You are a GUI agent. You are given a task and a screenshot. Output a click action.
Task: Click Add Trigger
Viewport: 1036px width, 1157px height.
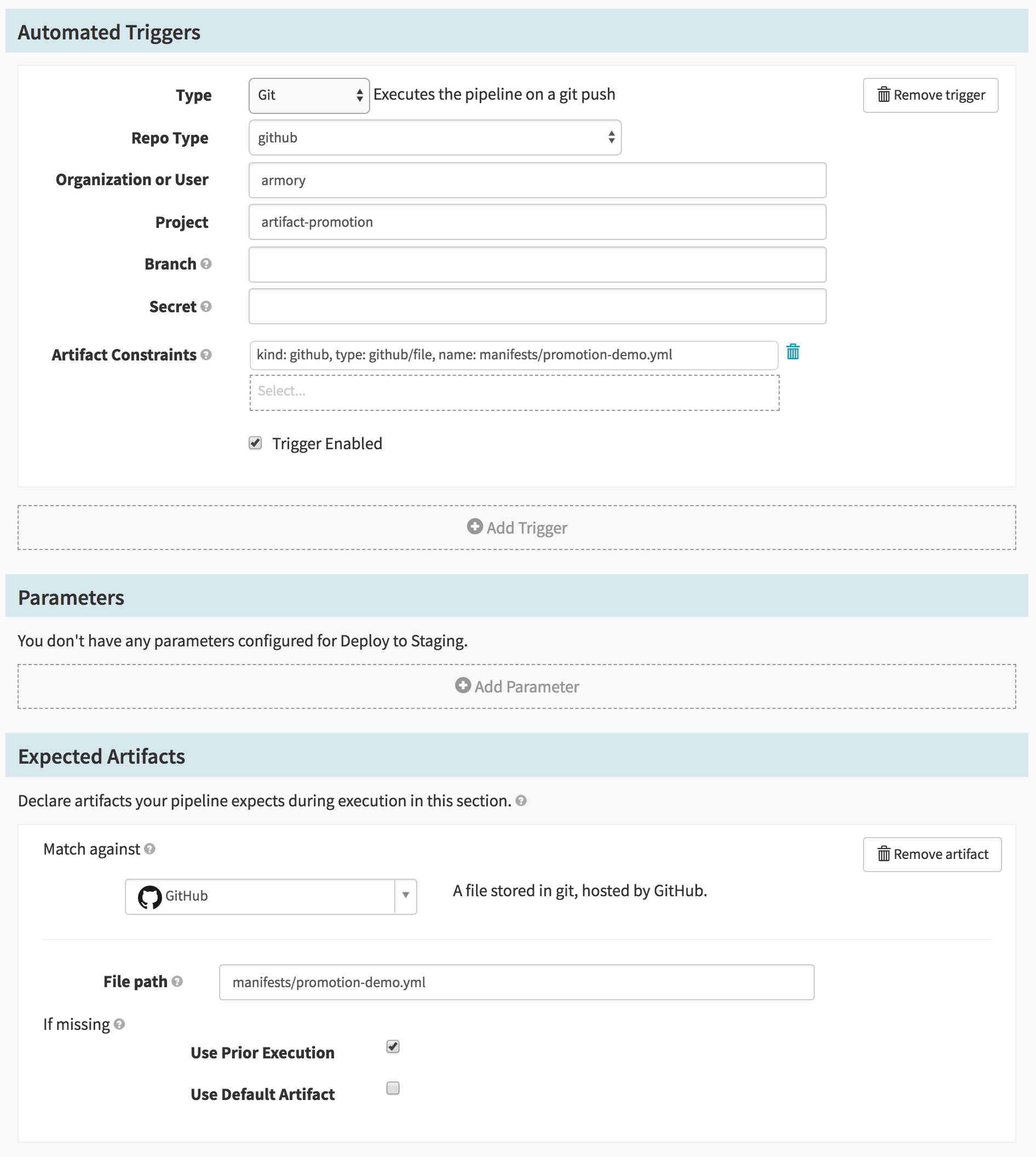(517, 528)
